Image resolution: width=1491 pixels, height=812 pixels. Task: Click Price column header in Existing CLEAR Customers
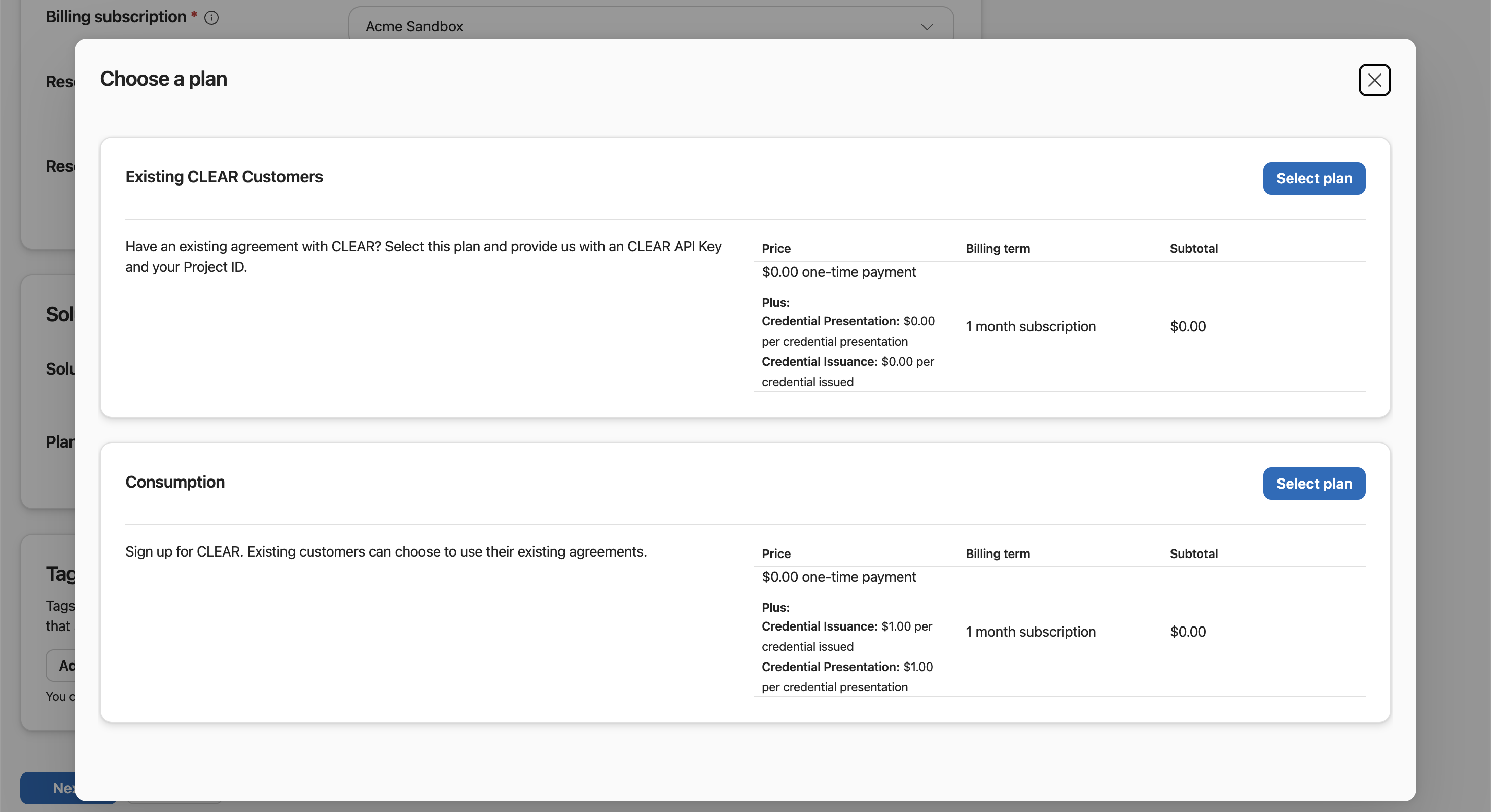point(775,248)
